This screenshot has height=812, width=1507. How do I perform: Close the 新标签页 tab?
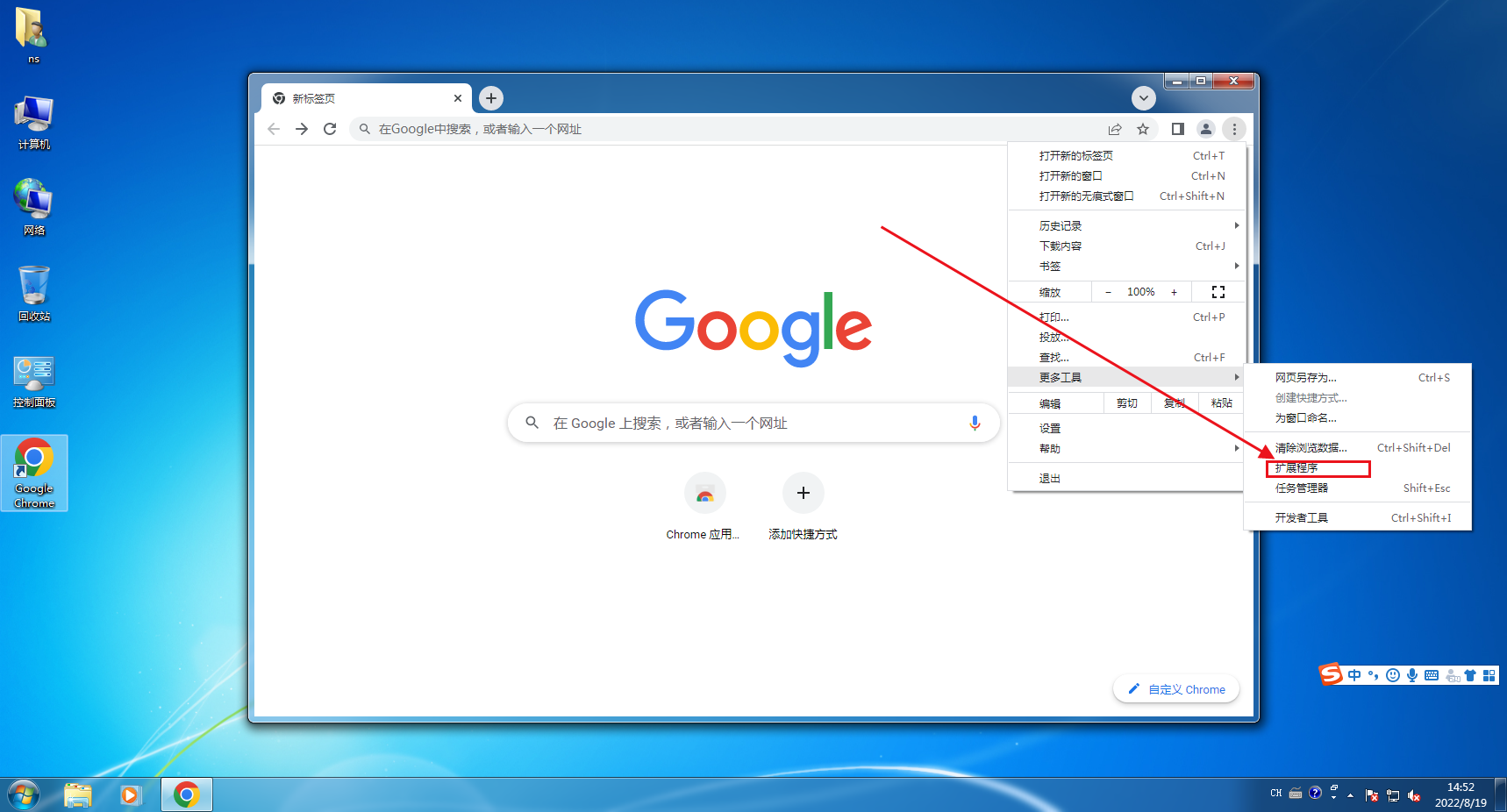click(x=458, y=98)
